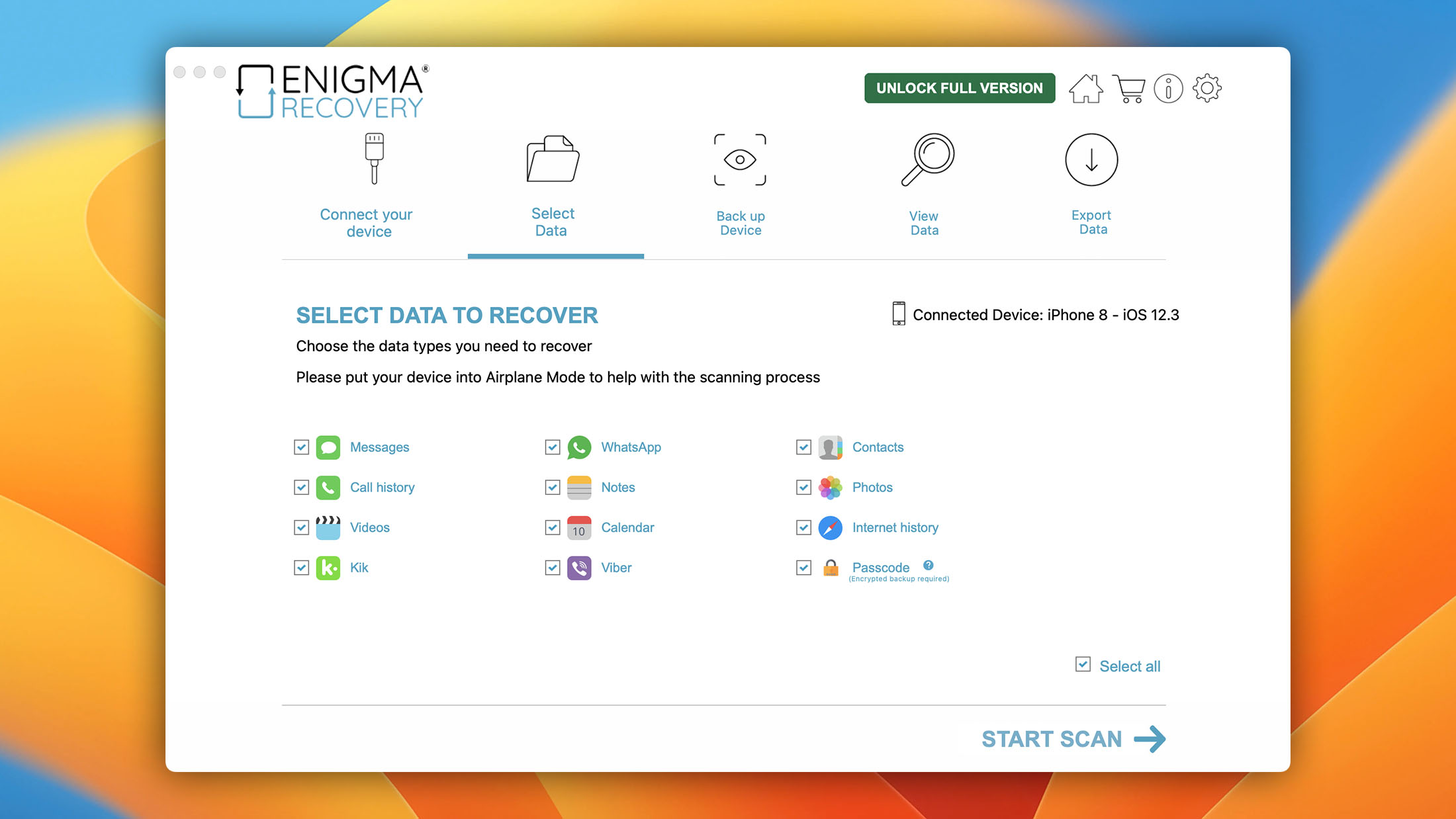Toggle the Viber checkbox
The width and height of the screenshot is (1456, 819).
click(x=553, y=568)
